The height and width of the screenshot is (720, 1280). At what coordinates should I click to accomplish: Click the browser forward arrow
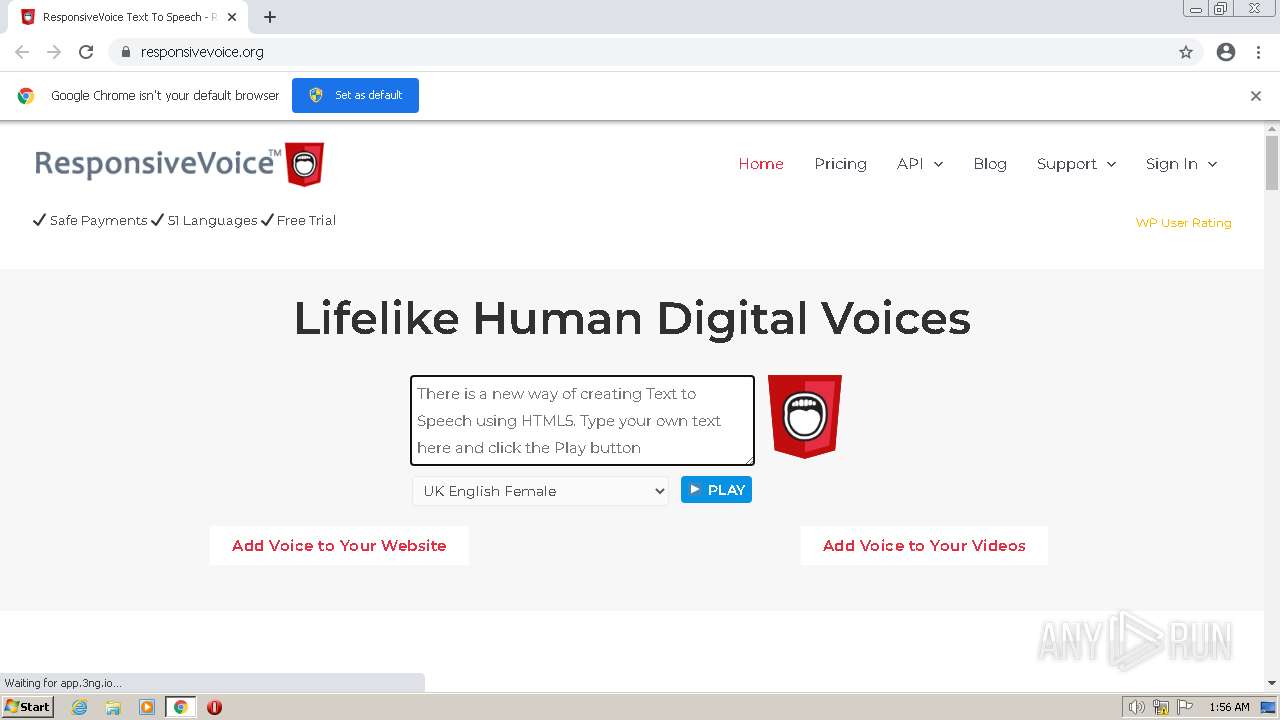coord(54,52)
